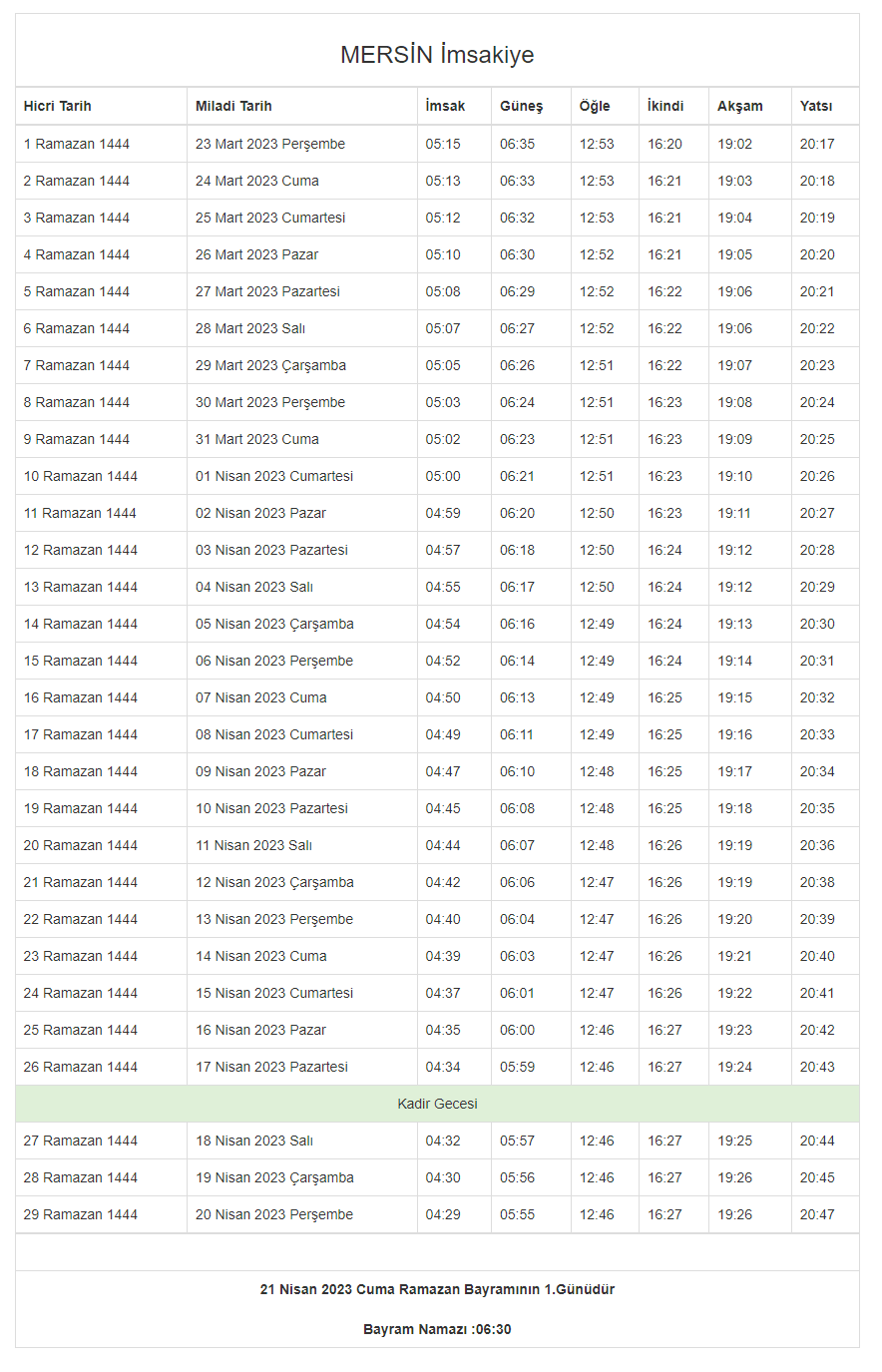This screenshot has height=1372, width=882.
Task: Click Güneş time 06:17
Action: [517, 587]
